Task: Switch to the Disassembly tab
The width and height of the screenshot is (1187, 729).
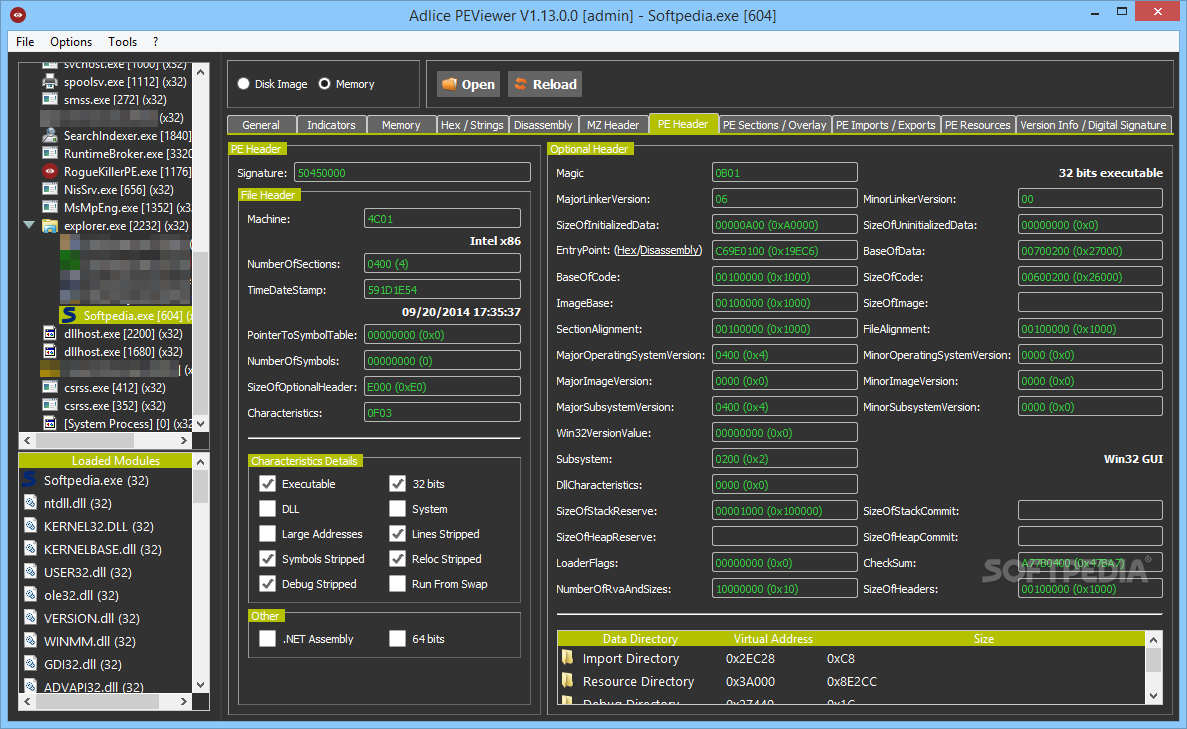Action: 543,125
